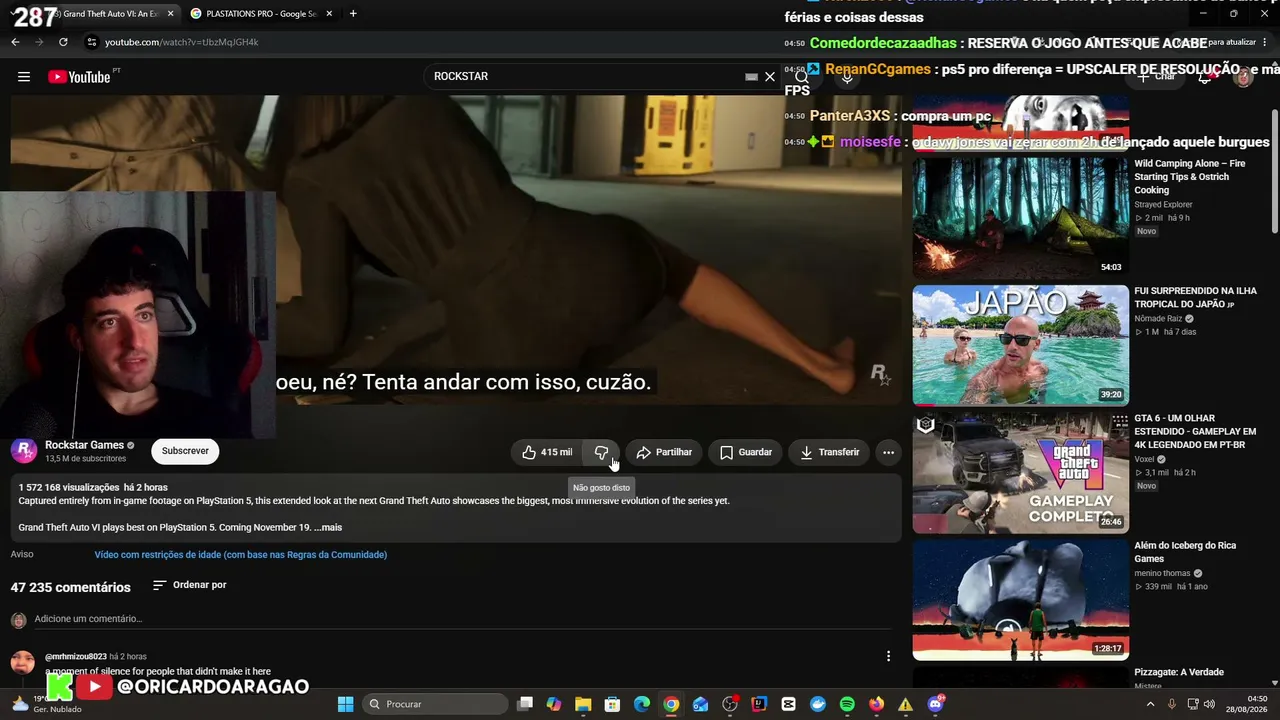Viewport: 1280px width, 720px height.
Task: Close the Grand Theft Auto VI tab
Action: (x=171, y=14)
